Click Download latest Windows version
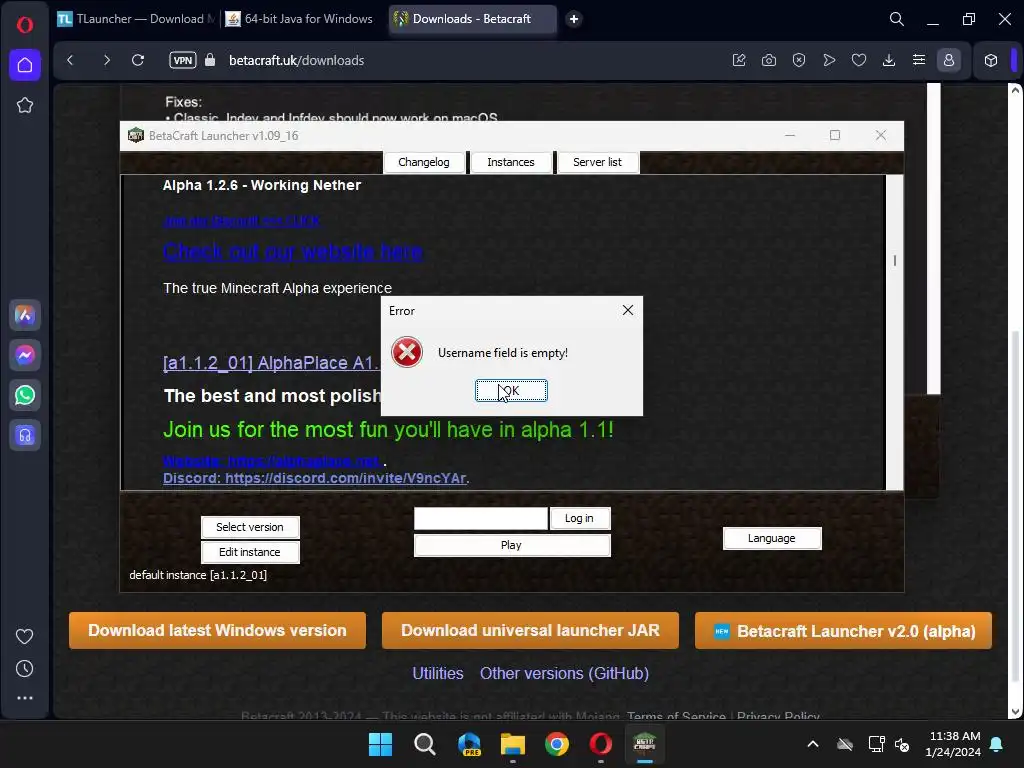 [217, 630]
